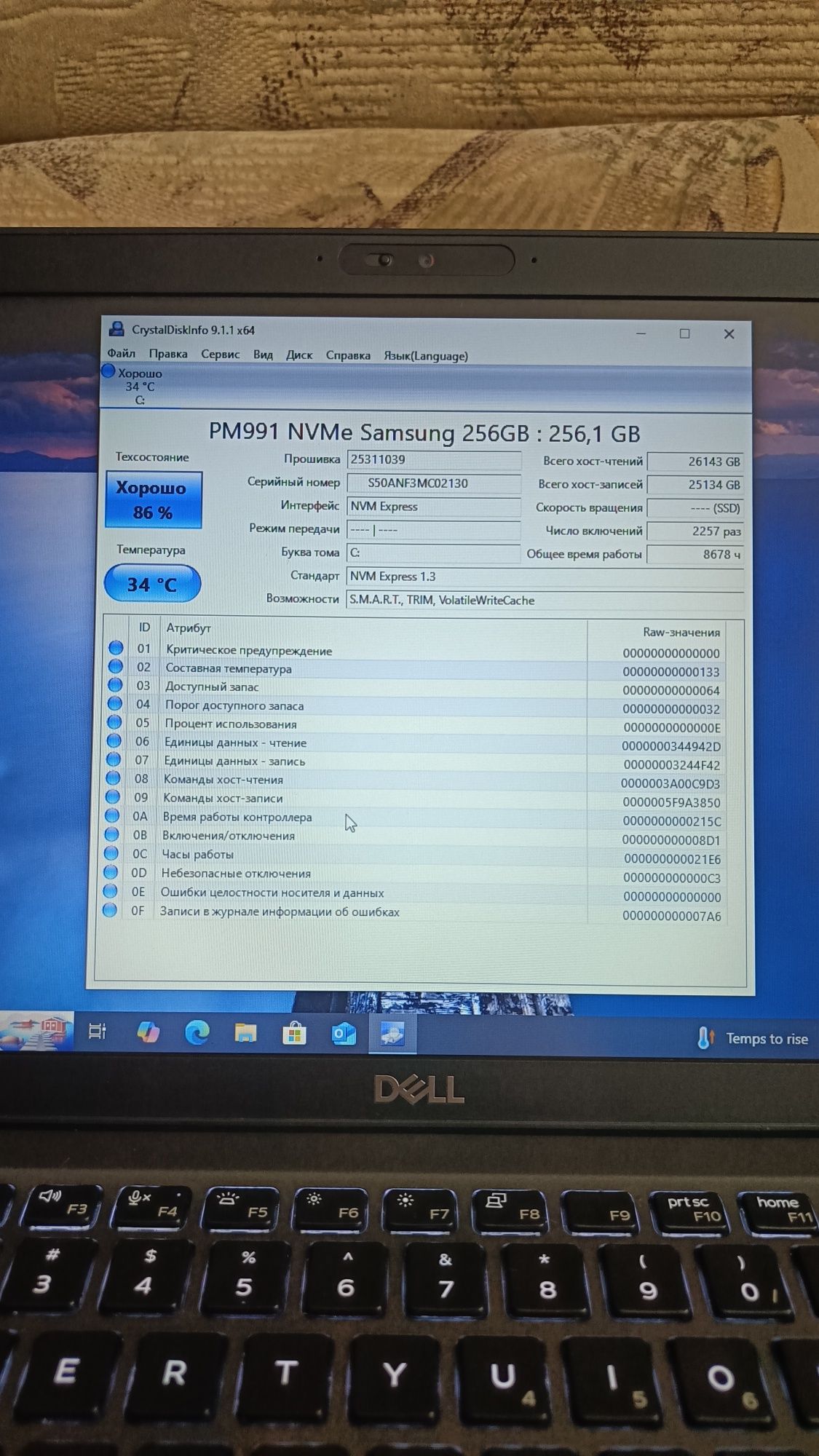This screenshot has width=819, height=1456.
Task: Click the Raw-значения column header
Action: [x=681, y=632]
